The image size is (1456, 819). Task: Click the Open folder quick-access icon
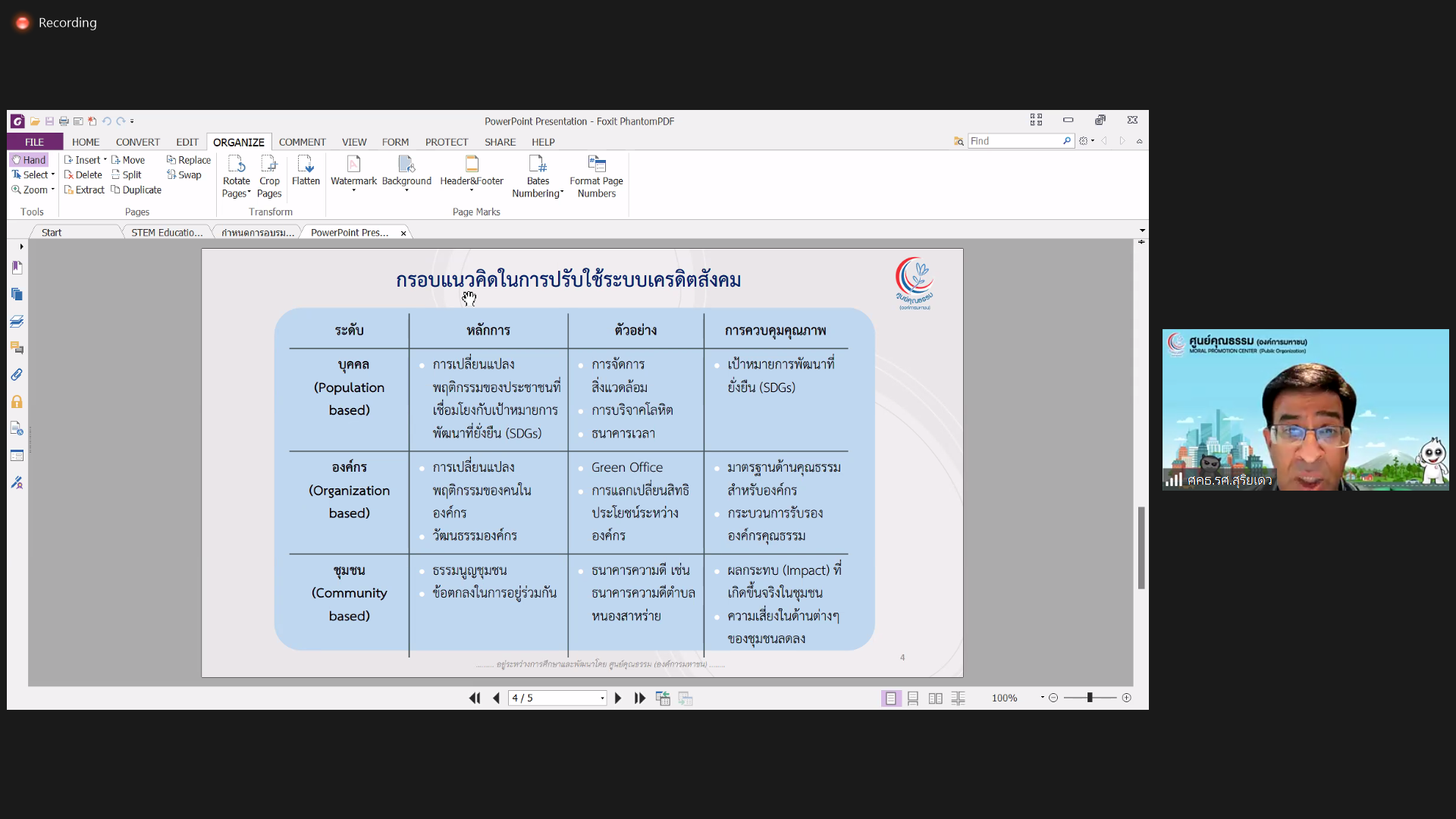pyautogui.click(x=35, y=121)
